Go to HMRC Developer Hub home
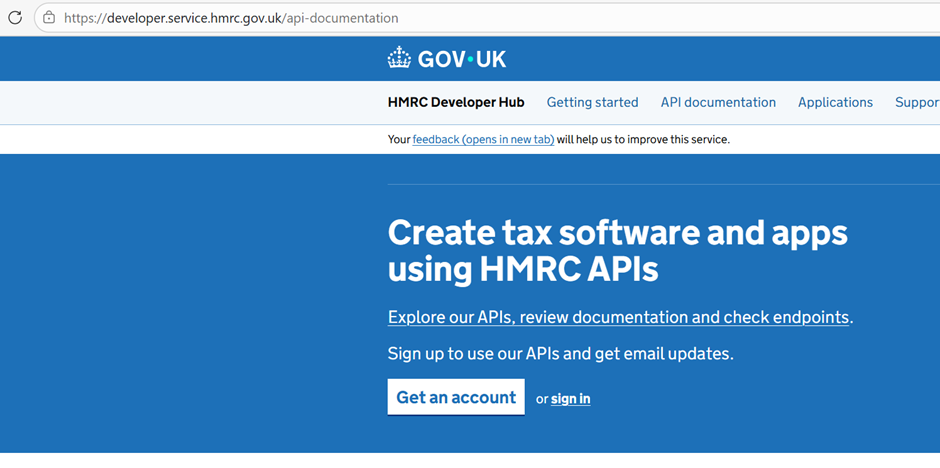Viewport: 940px width, 468px height. coord(456,102)
